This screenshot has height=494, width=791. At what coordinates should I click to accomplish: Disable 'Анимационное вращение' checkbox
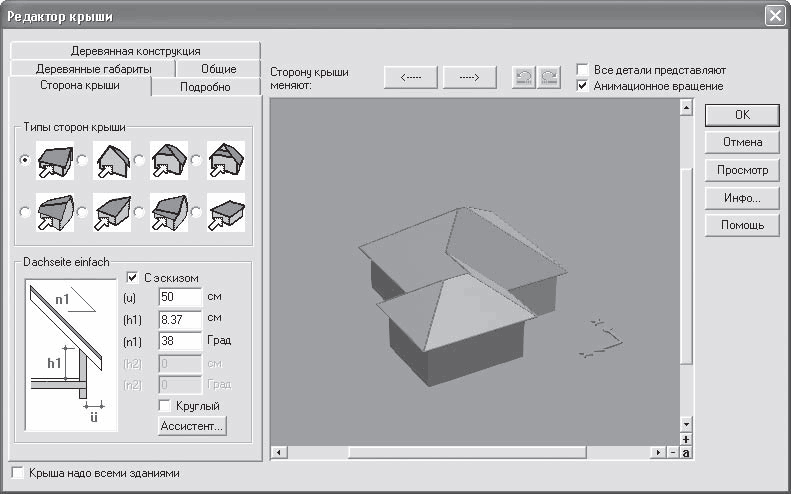(583, 86)
